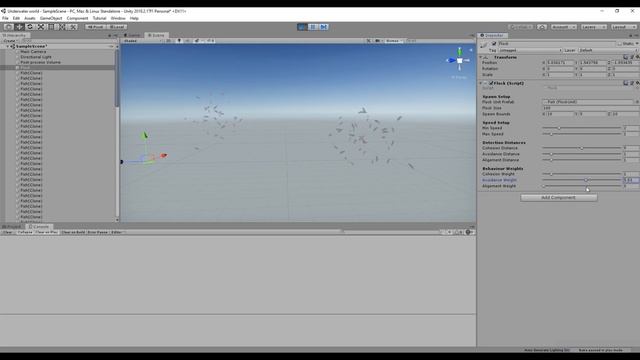
Task: Open the Gizmos dropdown
Action: pos(393,41)
